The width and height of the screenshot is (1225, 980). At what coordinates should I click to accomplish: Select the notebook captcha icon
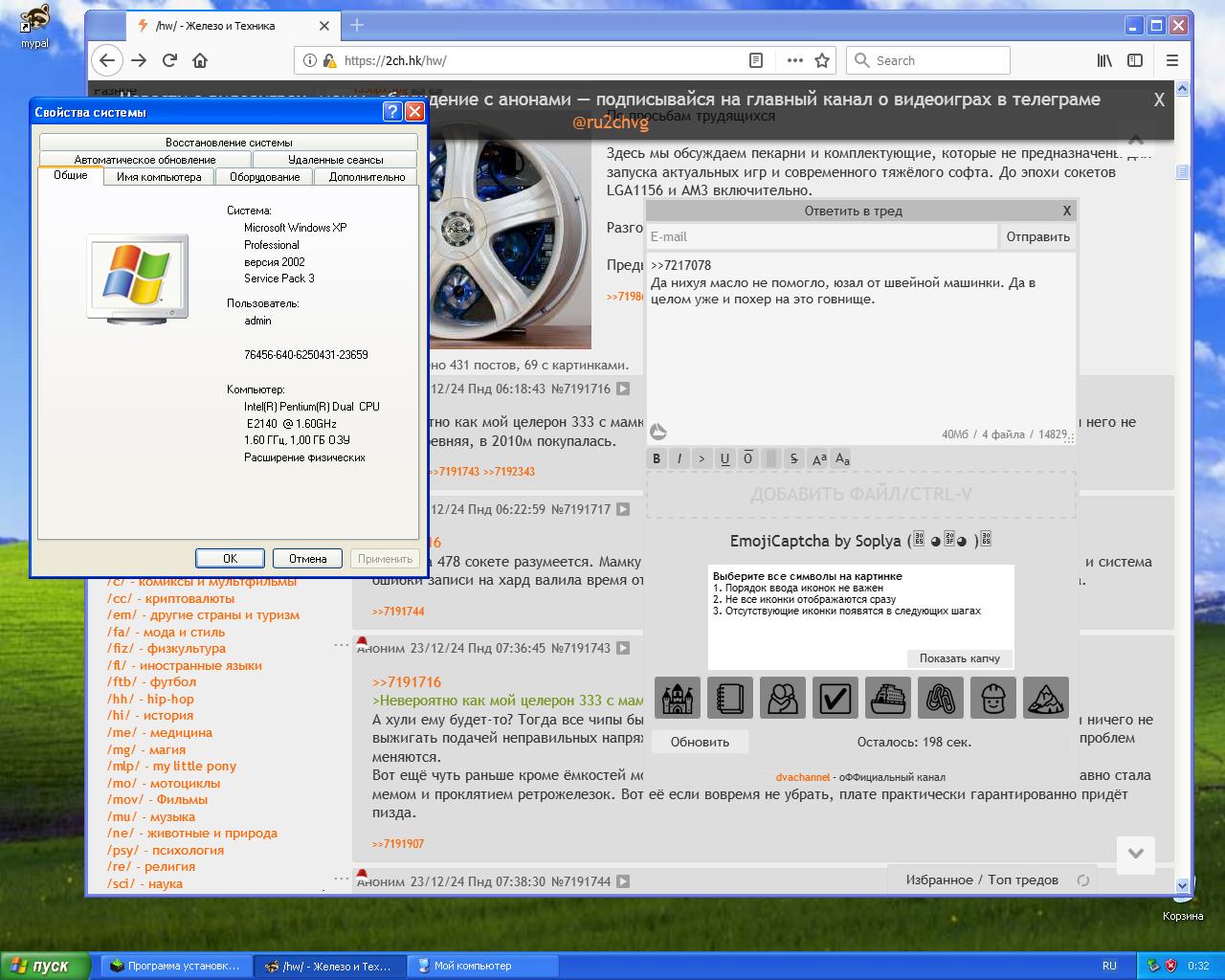730,698
